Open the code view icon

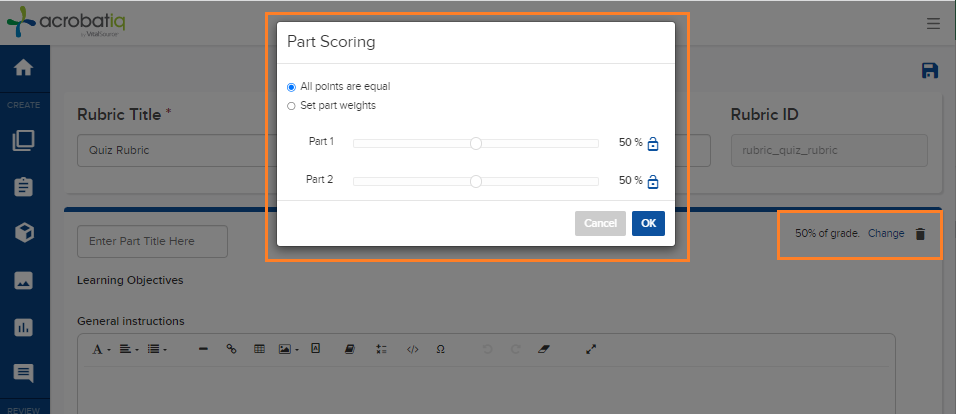(413, 349)
